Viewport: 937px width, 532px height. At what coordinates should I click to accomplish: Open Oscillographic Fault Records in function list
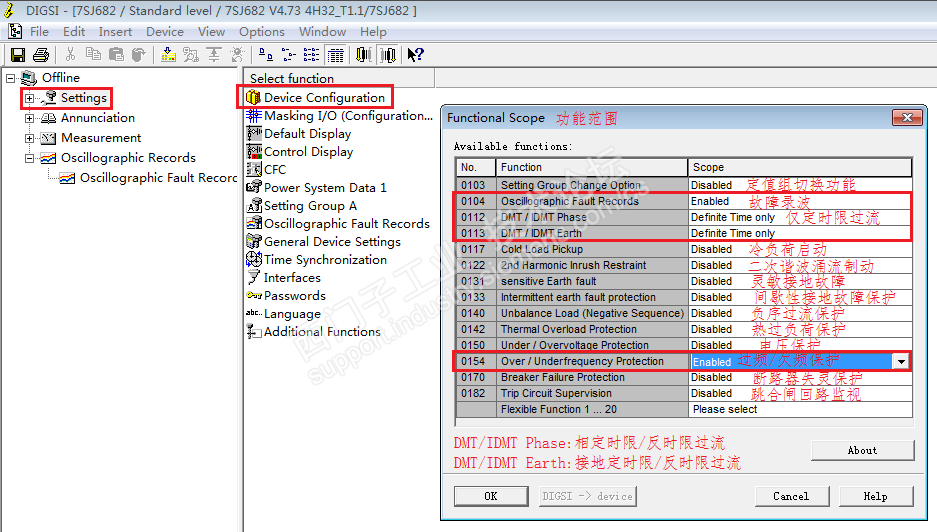coord(347,224)
